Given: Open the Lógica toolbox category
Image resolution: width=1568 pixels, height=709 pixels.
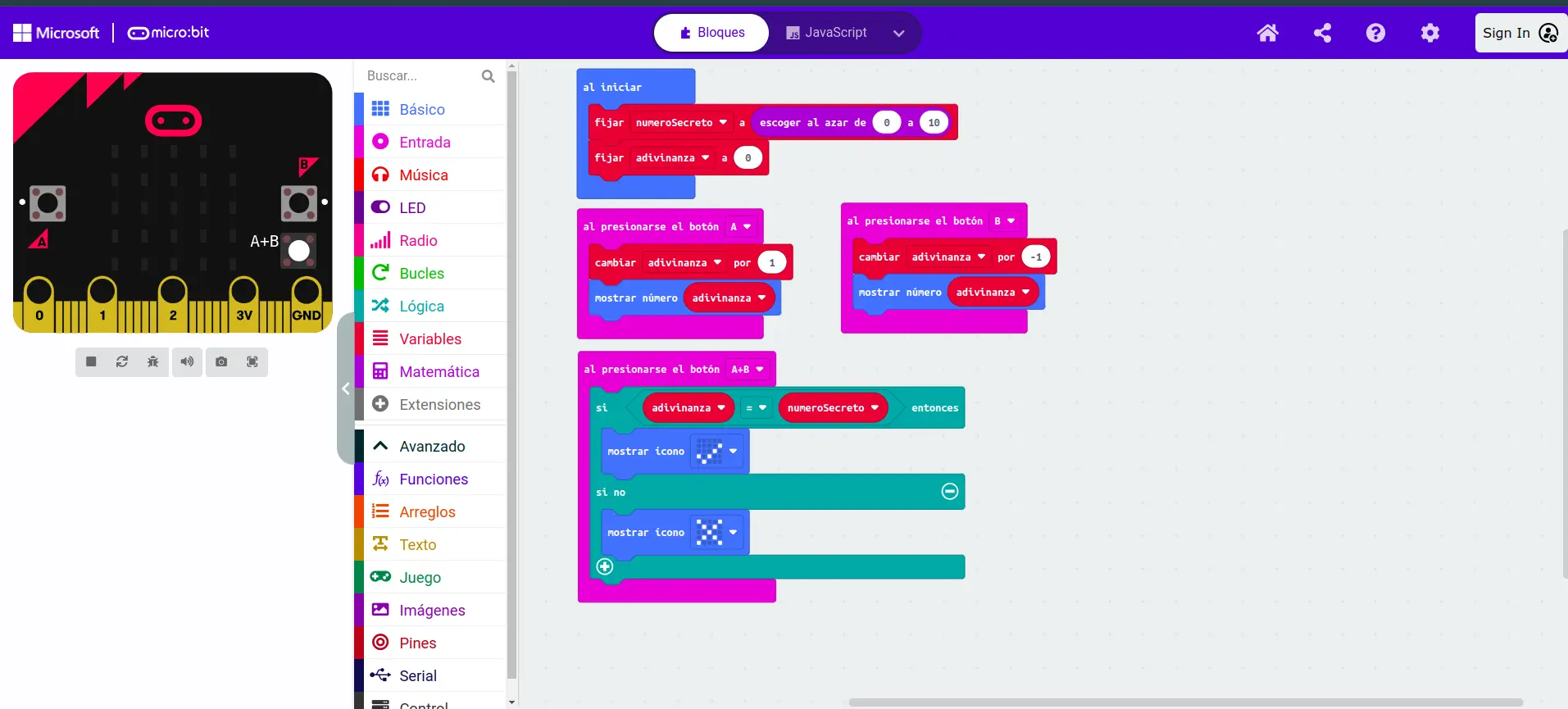Looking at the screenshot, I should pos(421,306).
